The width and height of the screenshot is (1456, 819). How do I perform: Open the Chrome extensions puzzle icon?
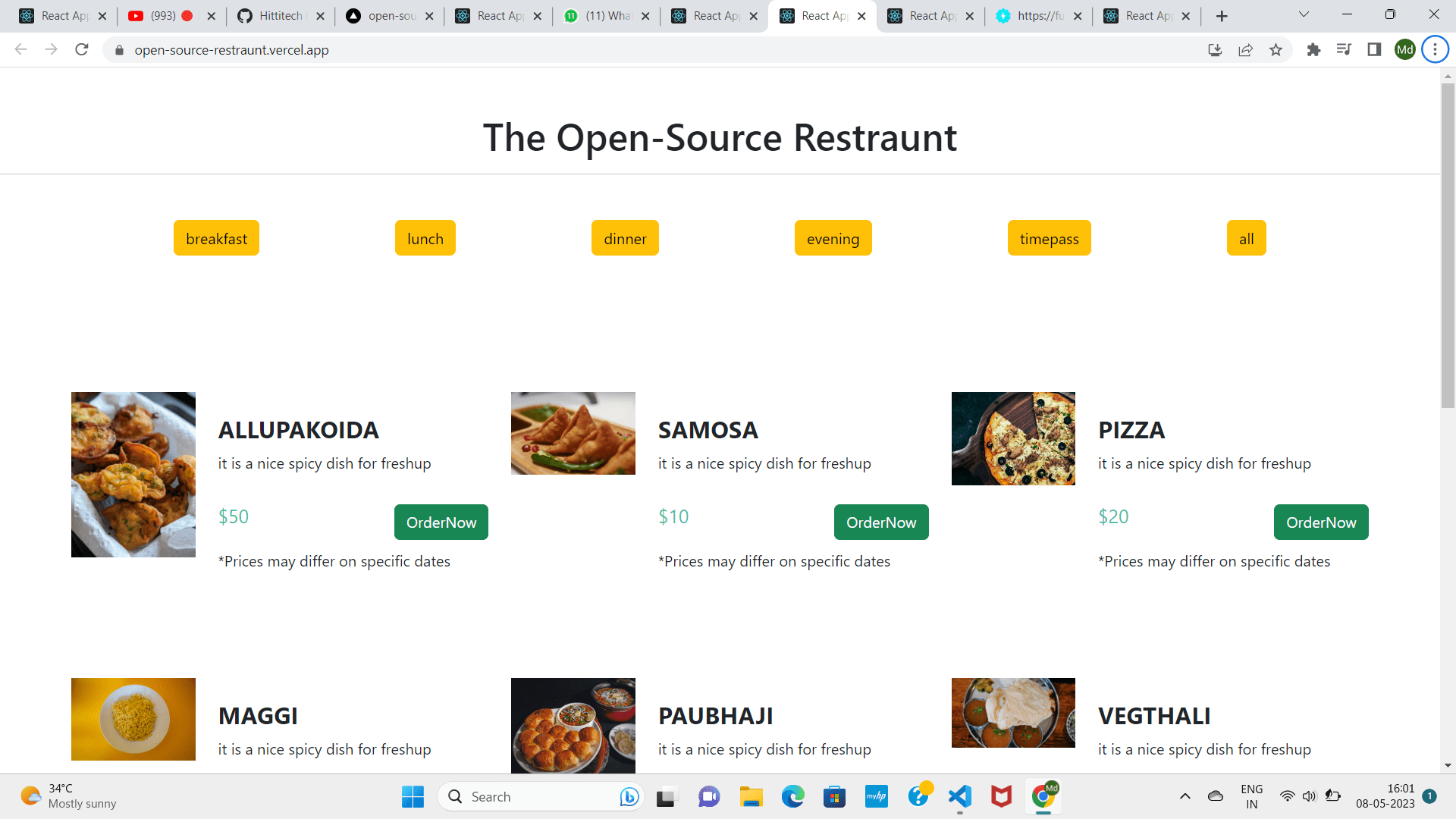(x=1313, y=50)
